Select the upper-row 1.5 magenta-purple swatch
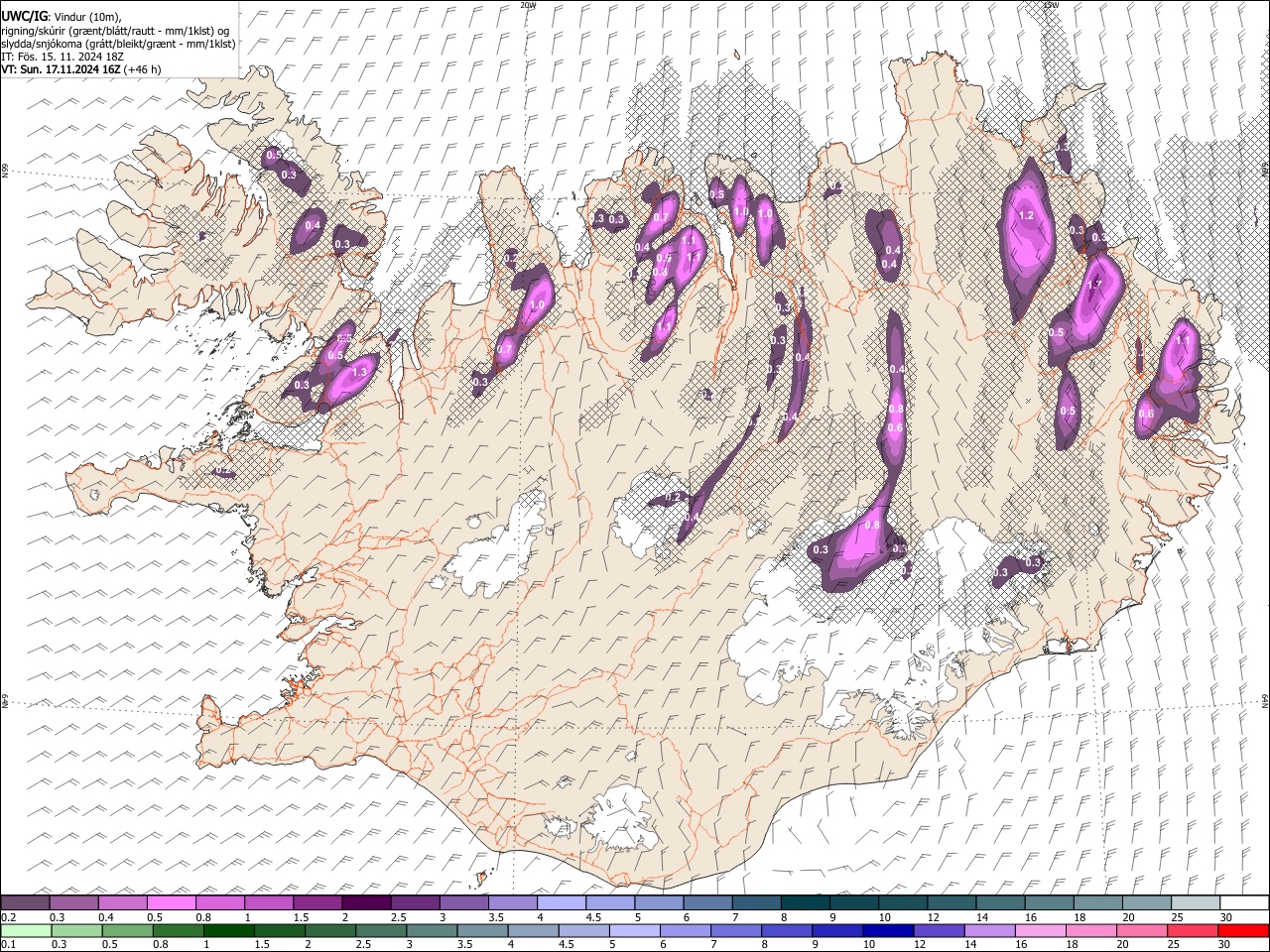 coord(317,902)
